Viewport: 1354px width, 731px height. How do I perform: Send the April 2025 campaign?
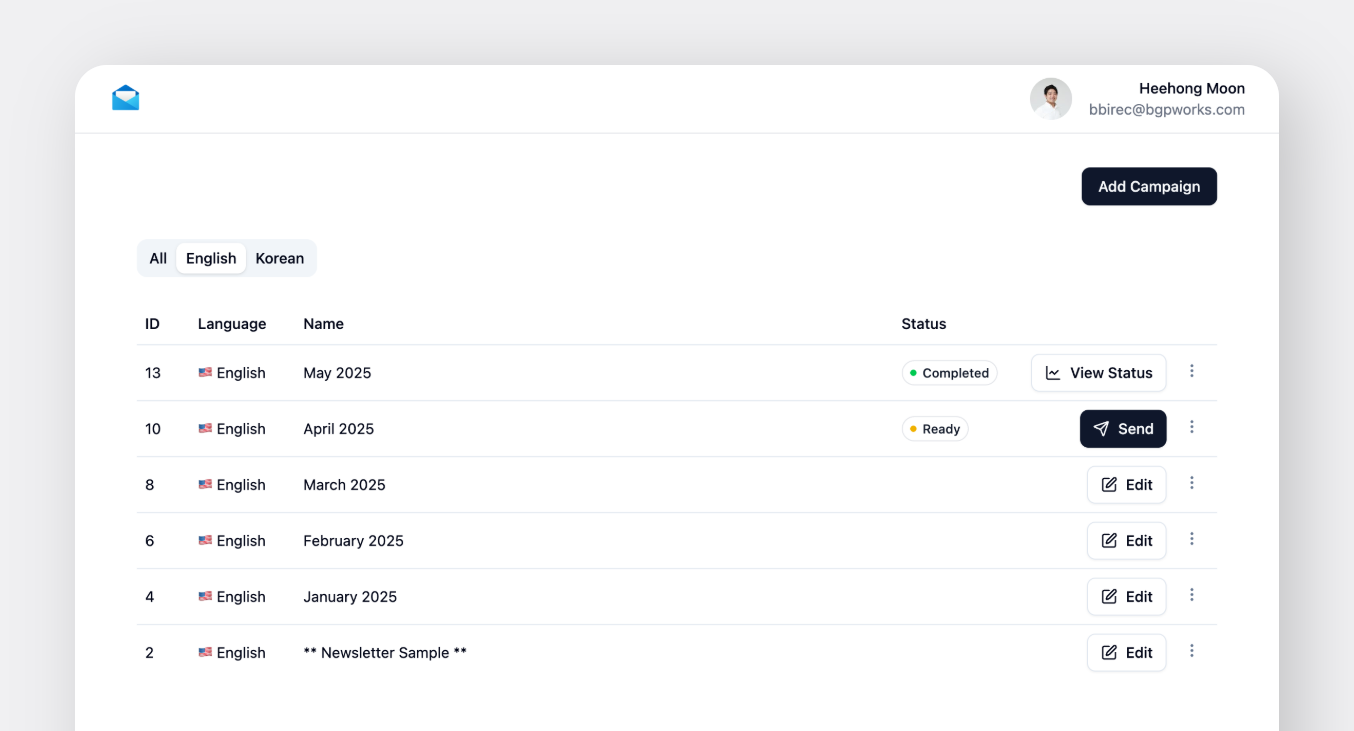coord(1123,429)
